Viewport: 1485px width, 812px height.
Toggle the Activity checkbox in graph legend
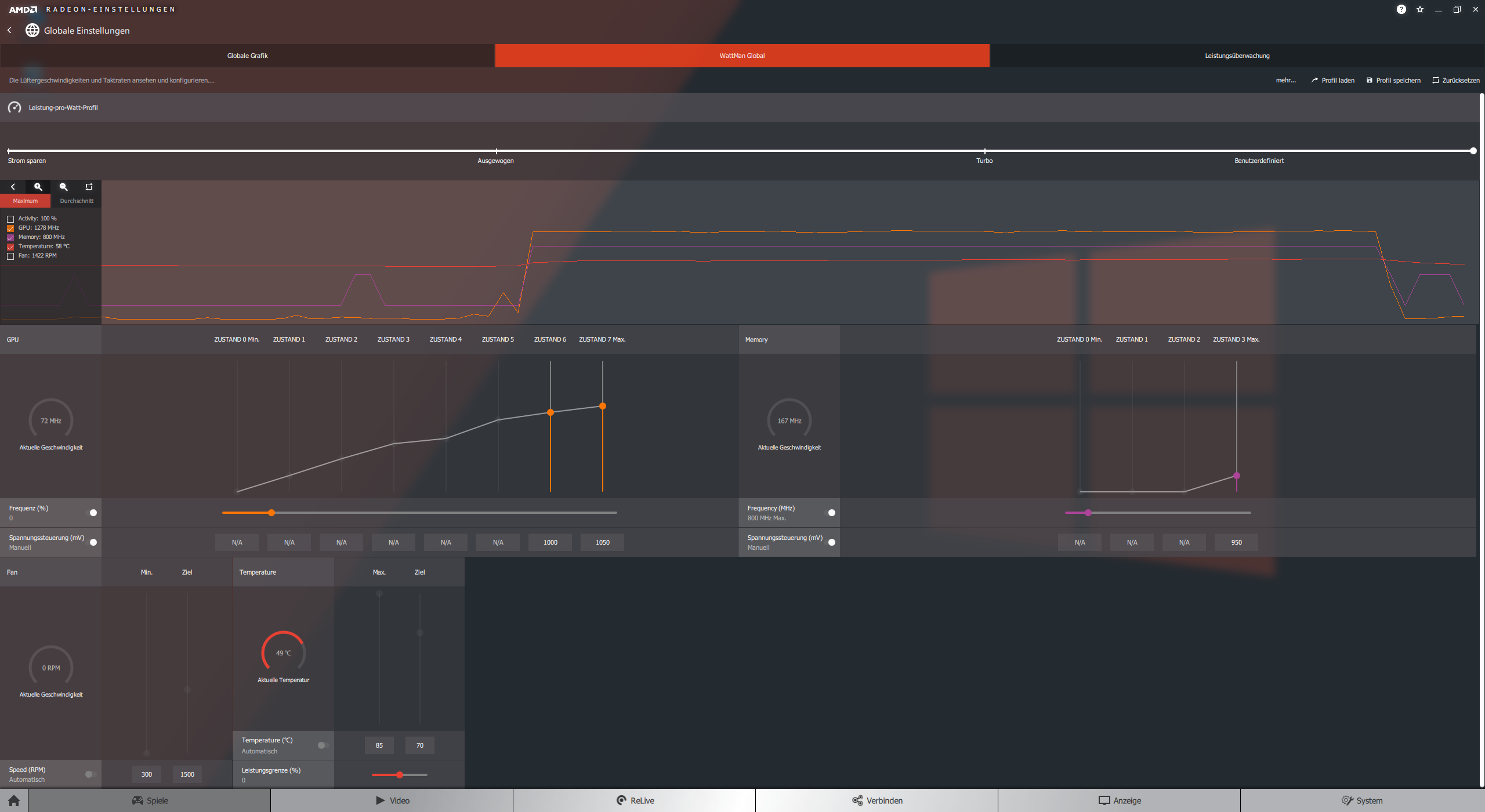point(10,219)
